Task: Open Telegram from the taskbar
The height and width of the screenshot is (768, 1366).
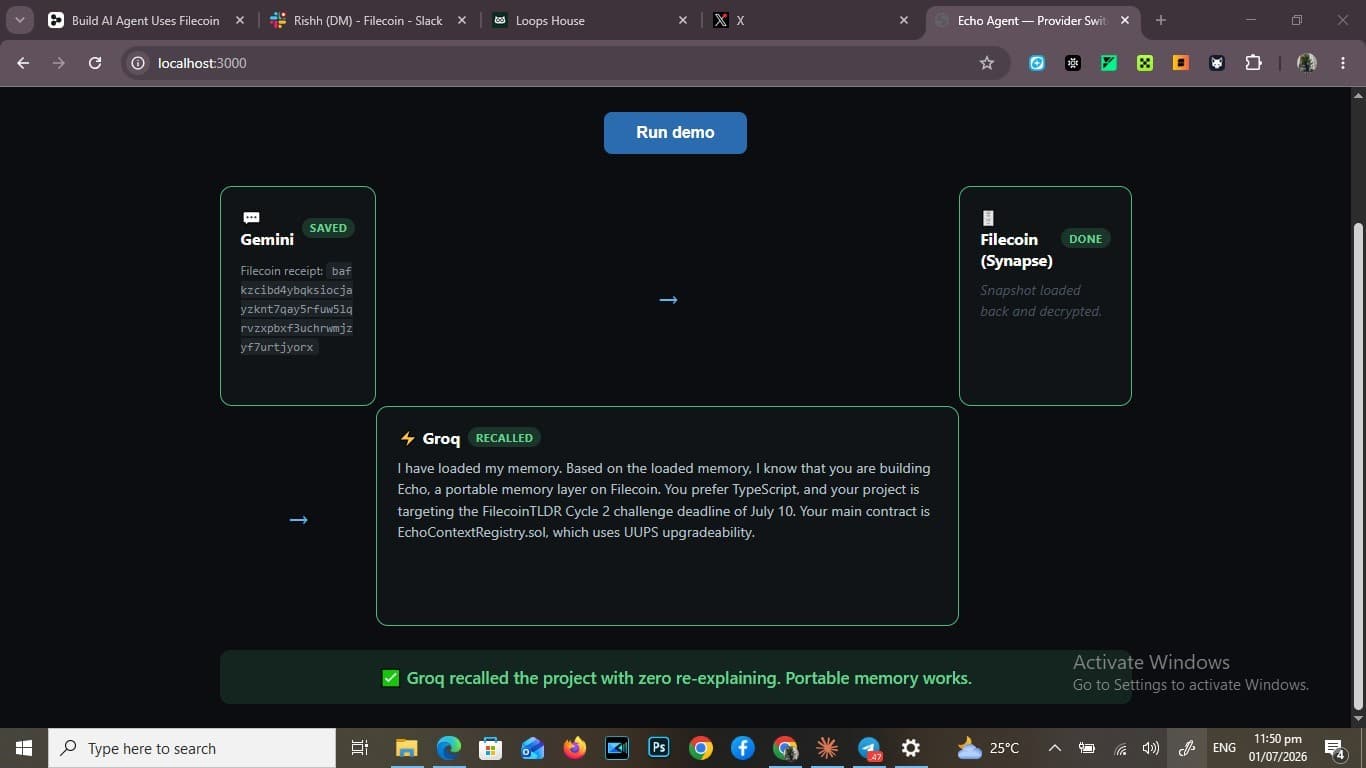Action: tap(869, 748)
